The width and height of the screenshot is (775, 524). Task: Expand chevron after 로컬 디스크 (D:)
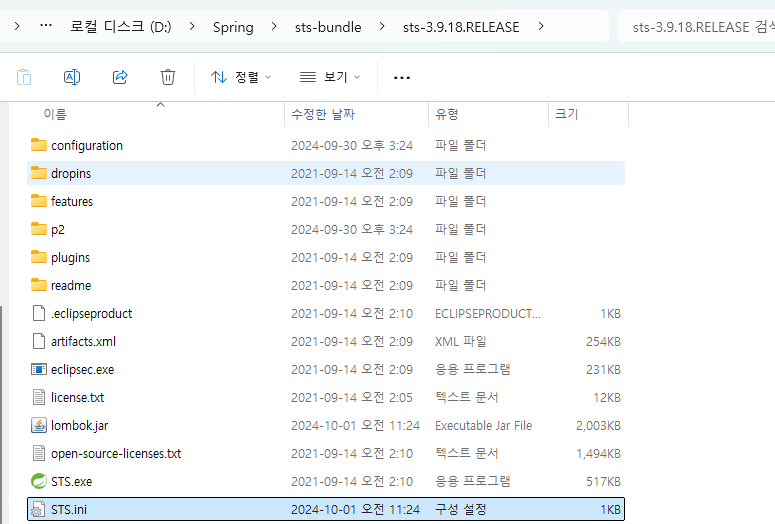pyautogui.click(x=192, y=26)
